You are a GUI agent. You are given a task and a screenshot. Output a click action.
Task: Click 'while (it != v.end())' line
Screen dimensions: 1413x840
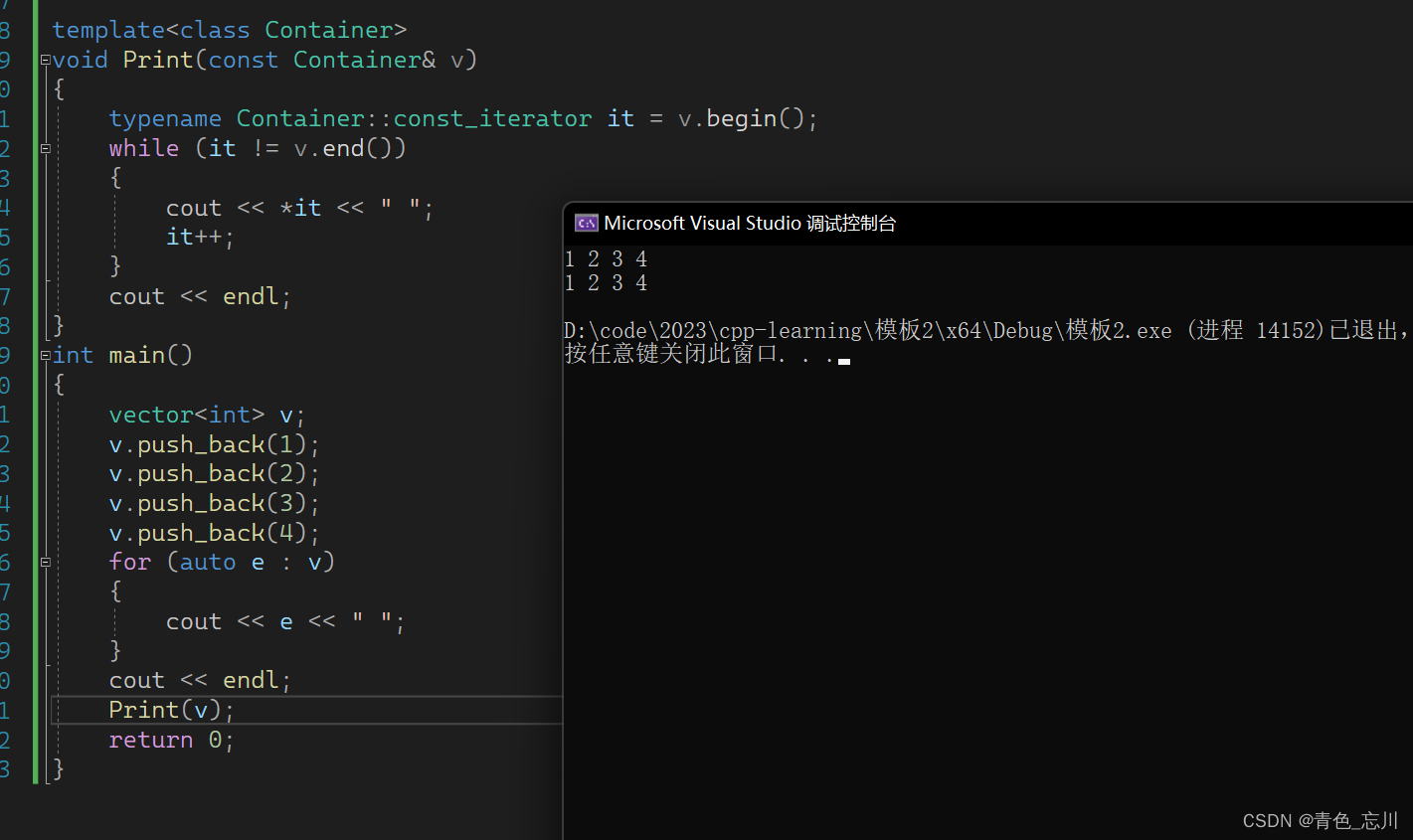coord(258,148)
